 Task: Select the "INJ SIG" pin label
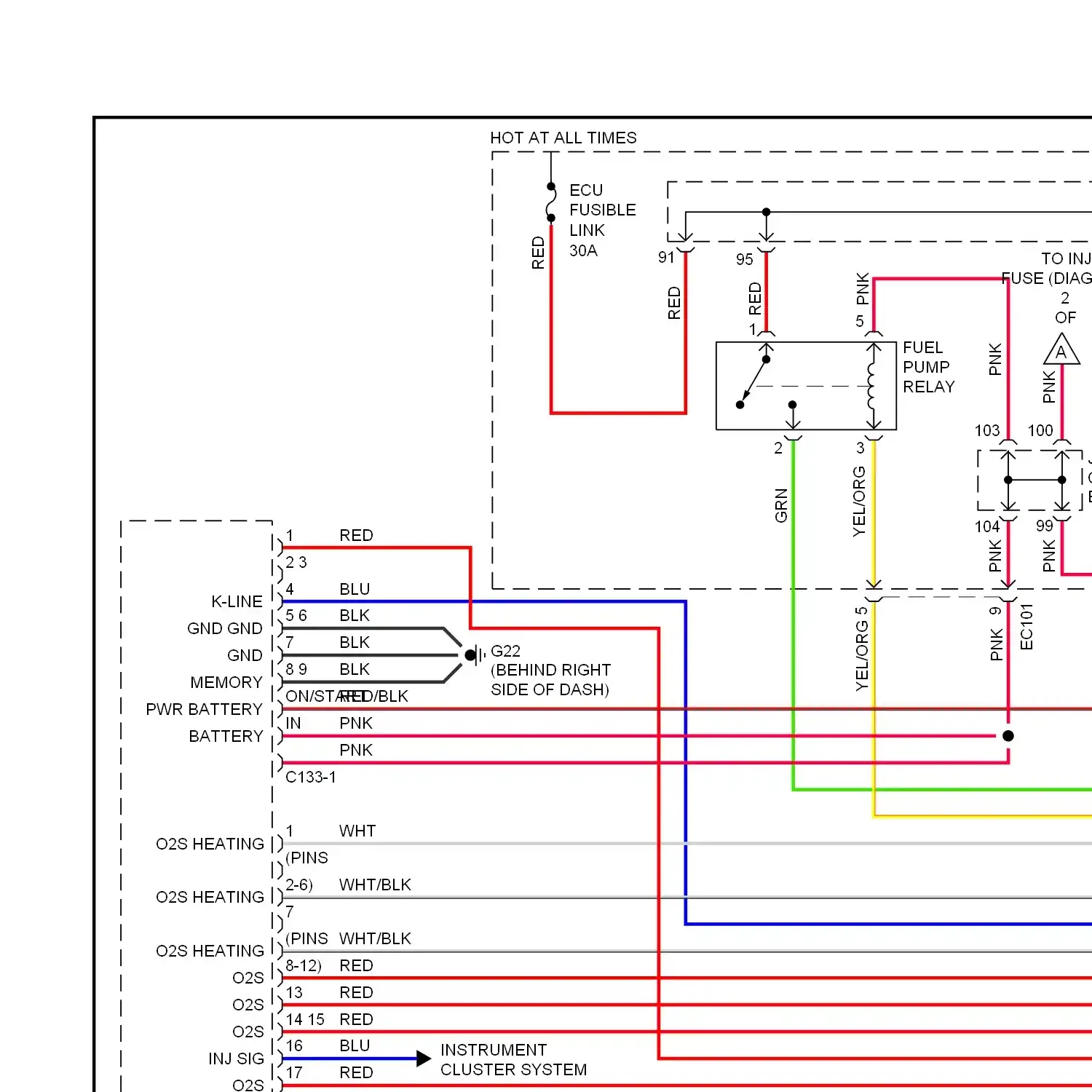coord(236,1059)
